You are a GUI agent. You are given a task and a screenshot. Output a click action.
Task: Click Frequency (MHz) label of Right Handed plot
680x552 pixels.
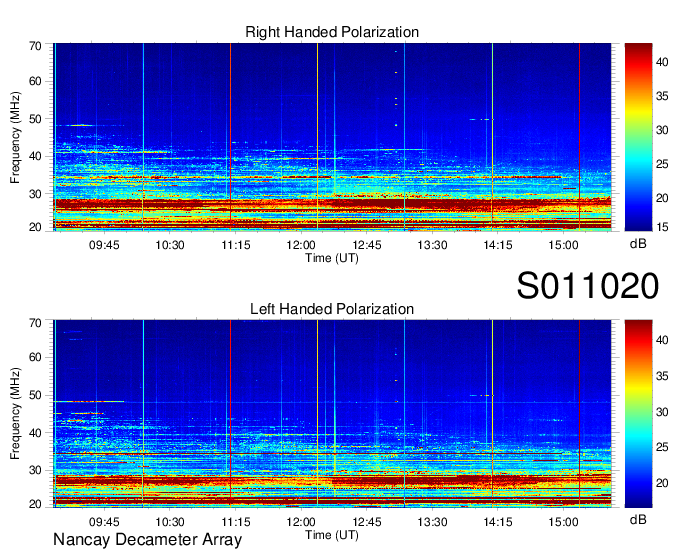(x=15, y=137)
